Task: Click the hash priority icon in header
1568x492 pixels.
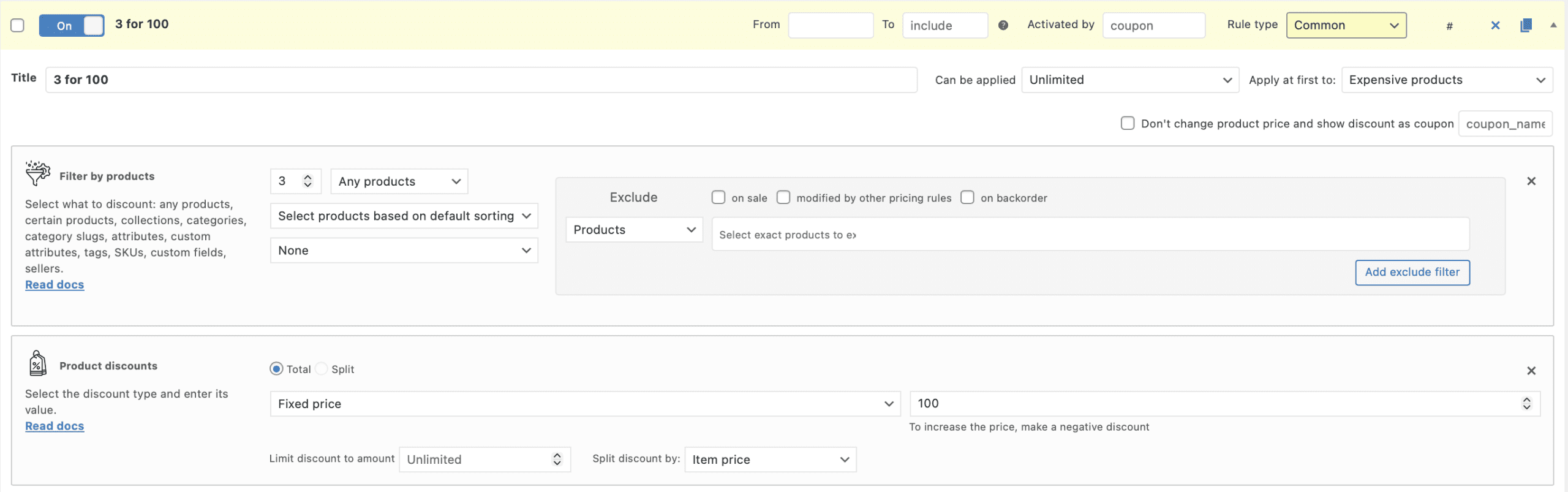Action: point(1449,26)
